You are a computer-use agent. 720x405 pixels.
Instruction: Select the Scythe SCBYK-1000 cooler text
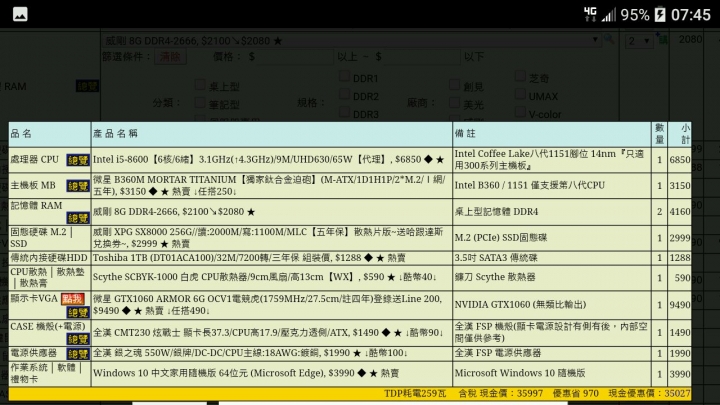pyautogui.click(x=265, y=277)
